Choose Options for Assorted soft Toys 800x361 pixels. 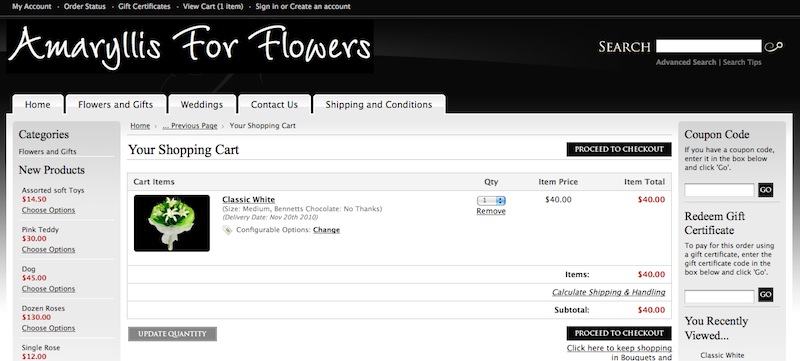[48, 210]
